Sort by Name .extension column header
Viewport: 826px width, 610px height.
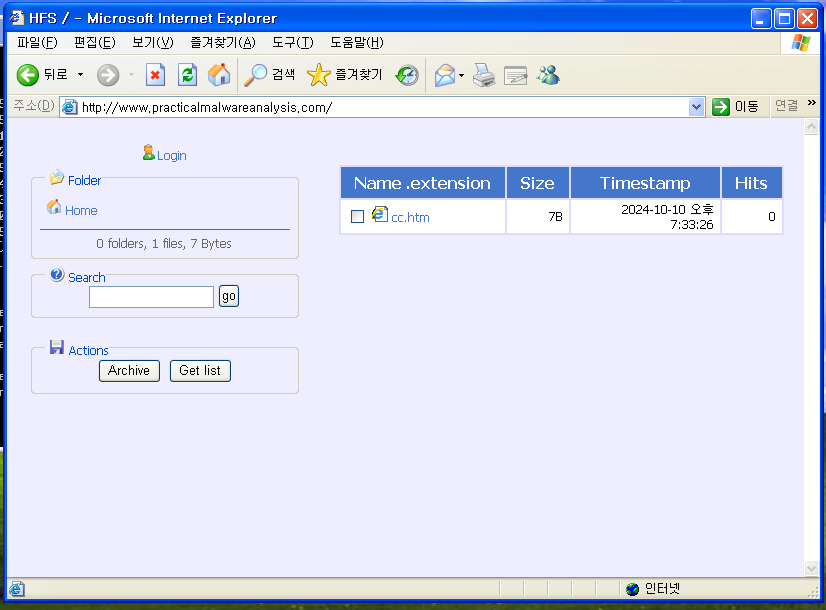[x=422, y=183]
